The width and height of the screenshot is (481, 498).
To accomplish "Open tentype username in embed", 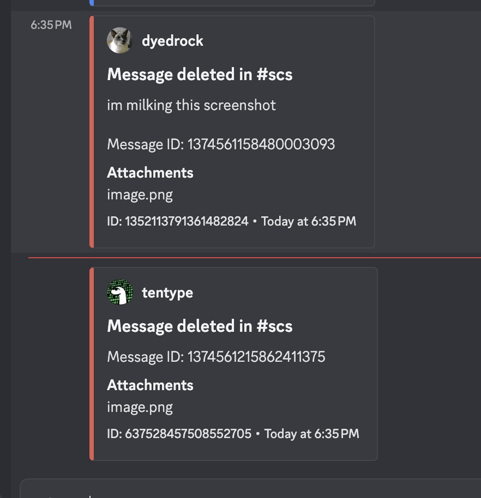I will point(167,293).
